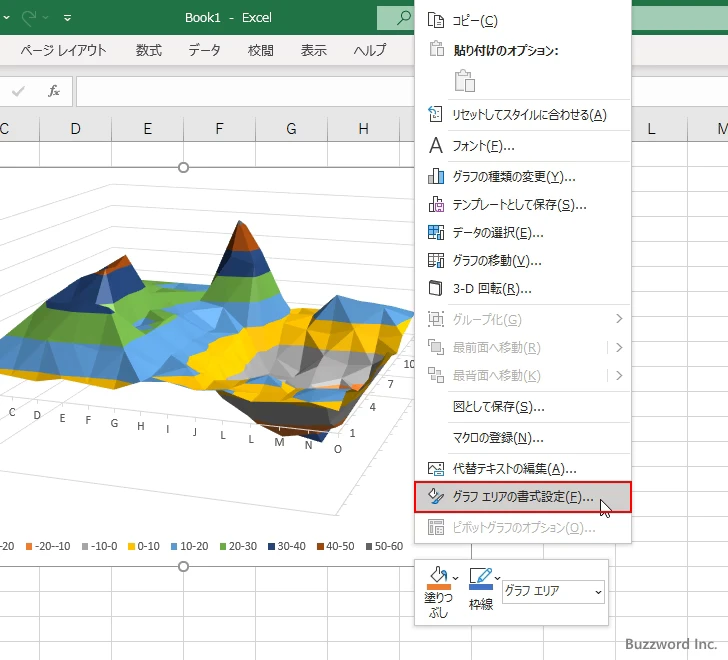Open the ヘルプ ribbon tab

[x=370, y=50]
